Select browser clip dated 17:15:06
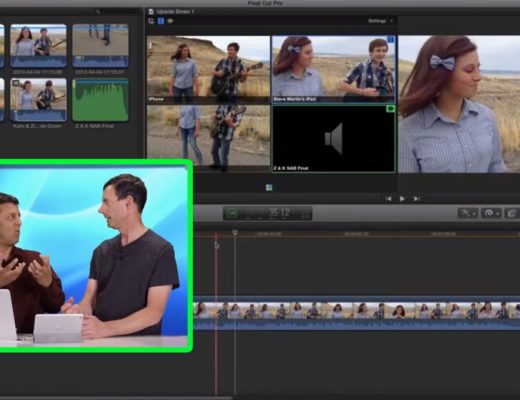Image resolution: width=520 pixels, height=400 pixels. (38, 46)
